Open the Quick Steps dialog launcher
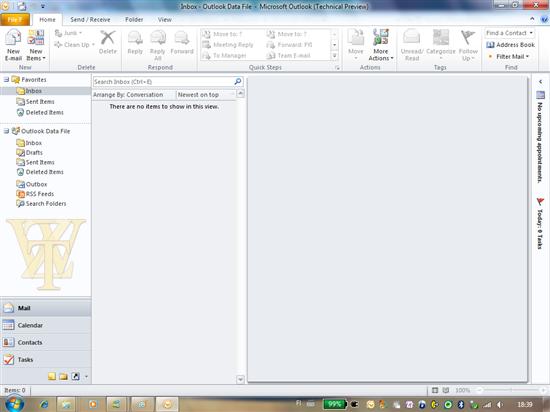Image resolution: width=550 pixels, height=412 pixels. (337, 68)
